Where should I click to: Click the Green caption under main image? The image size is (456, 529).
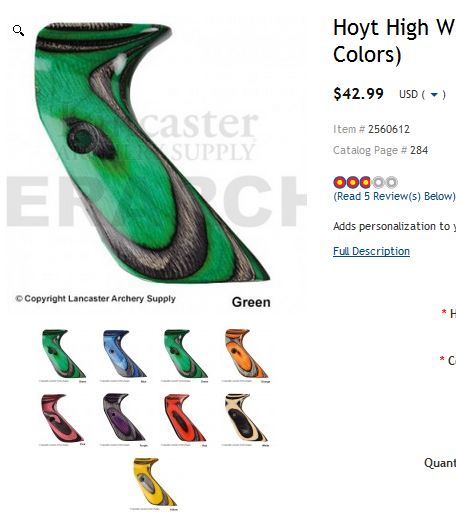point(251,302)
